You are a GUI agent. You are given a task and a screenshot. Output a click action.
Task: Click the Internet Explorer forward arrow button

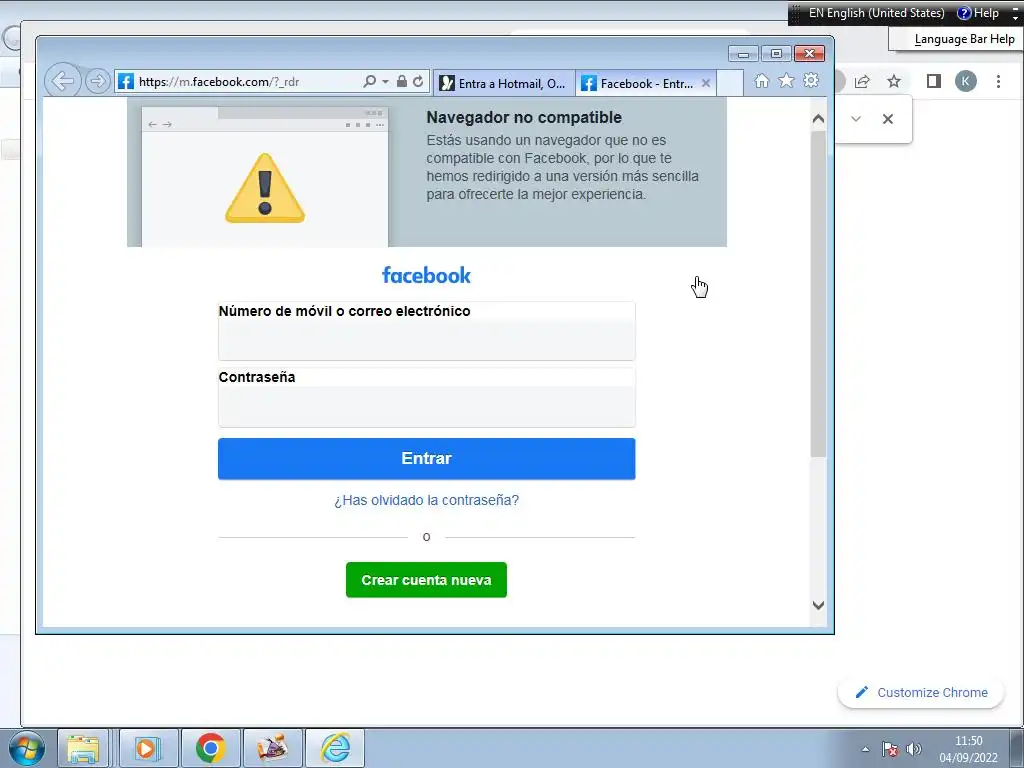97,82
